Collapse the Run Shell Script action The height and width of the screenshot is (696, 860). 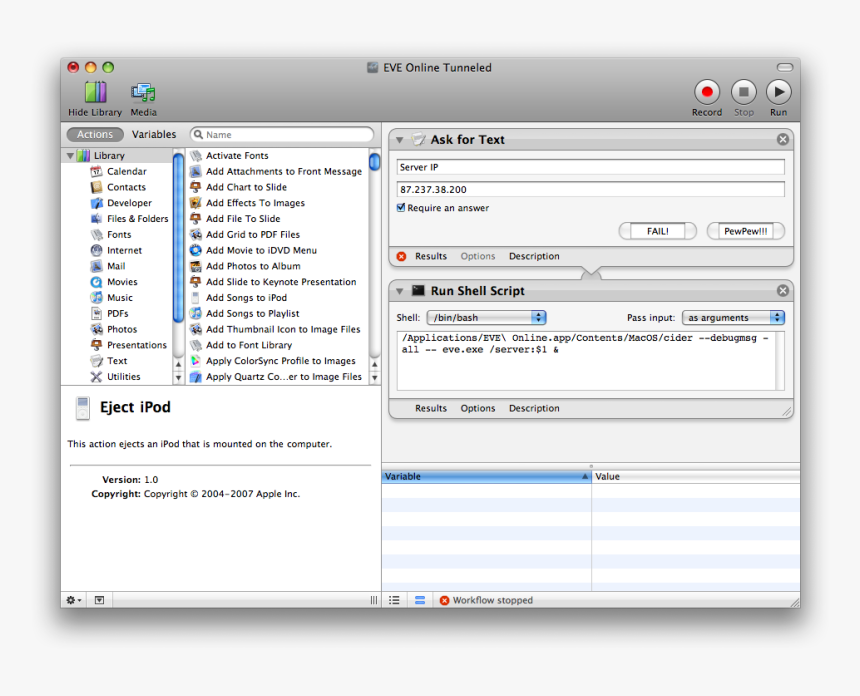400,291
